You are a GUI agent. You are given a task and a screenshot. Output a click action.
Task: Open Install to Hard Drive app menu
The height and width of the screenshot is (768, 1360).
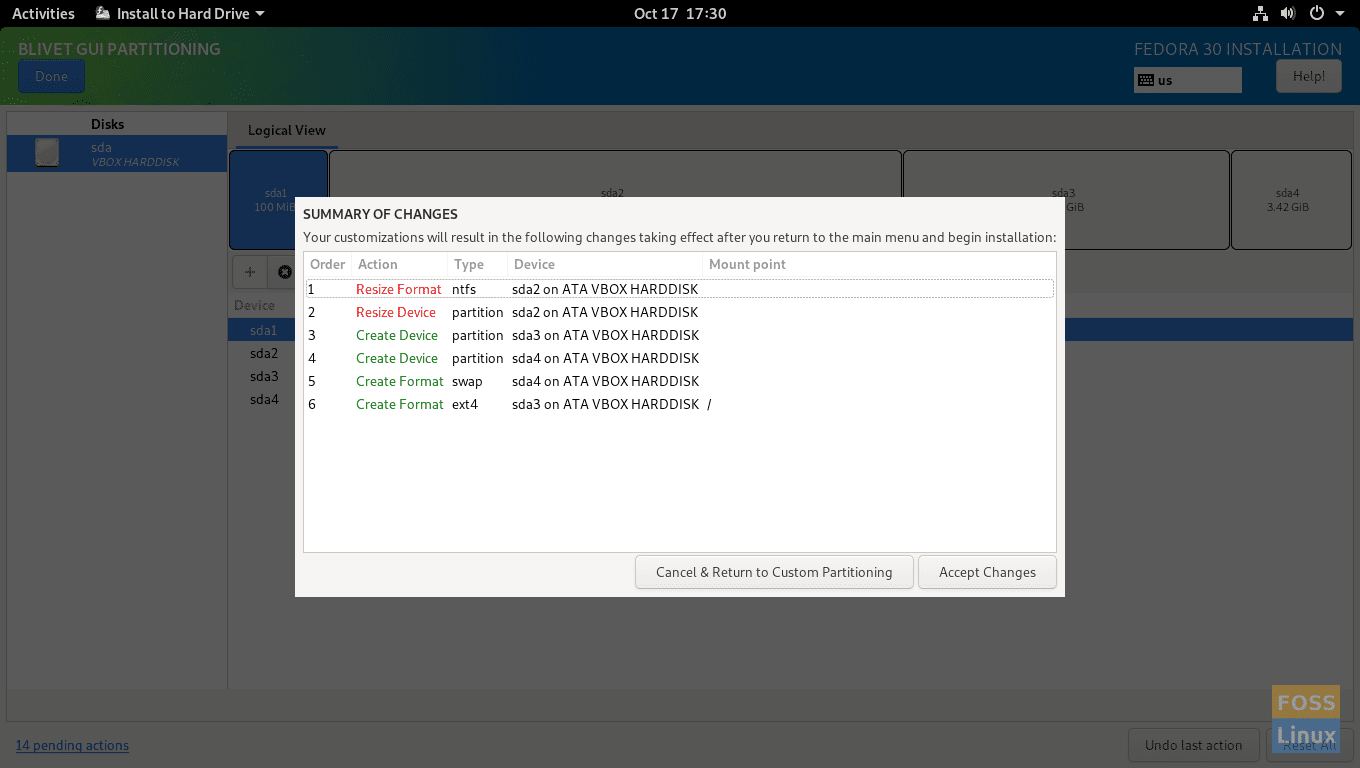coord(180,14)
